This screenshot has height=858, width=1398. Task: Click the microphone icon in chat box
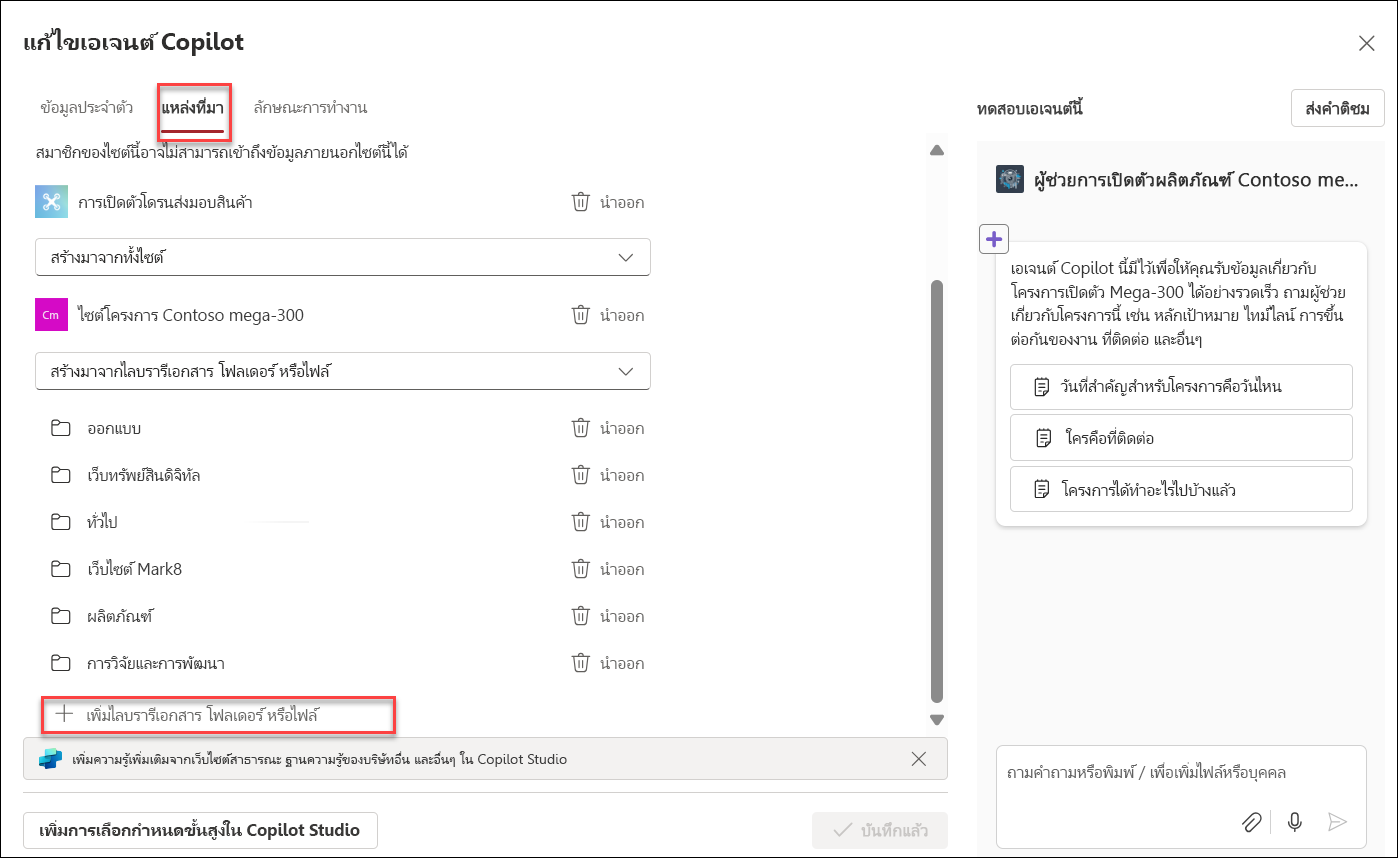(1295, 822)
